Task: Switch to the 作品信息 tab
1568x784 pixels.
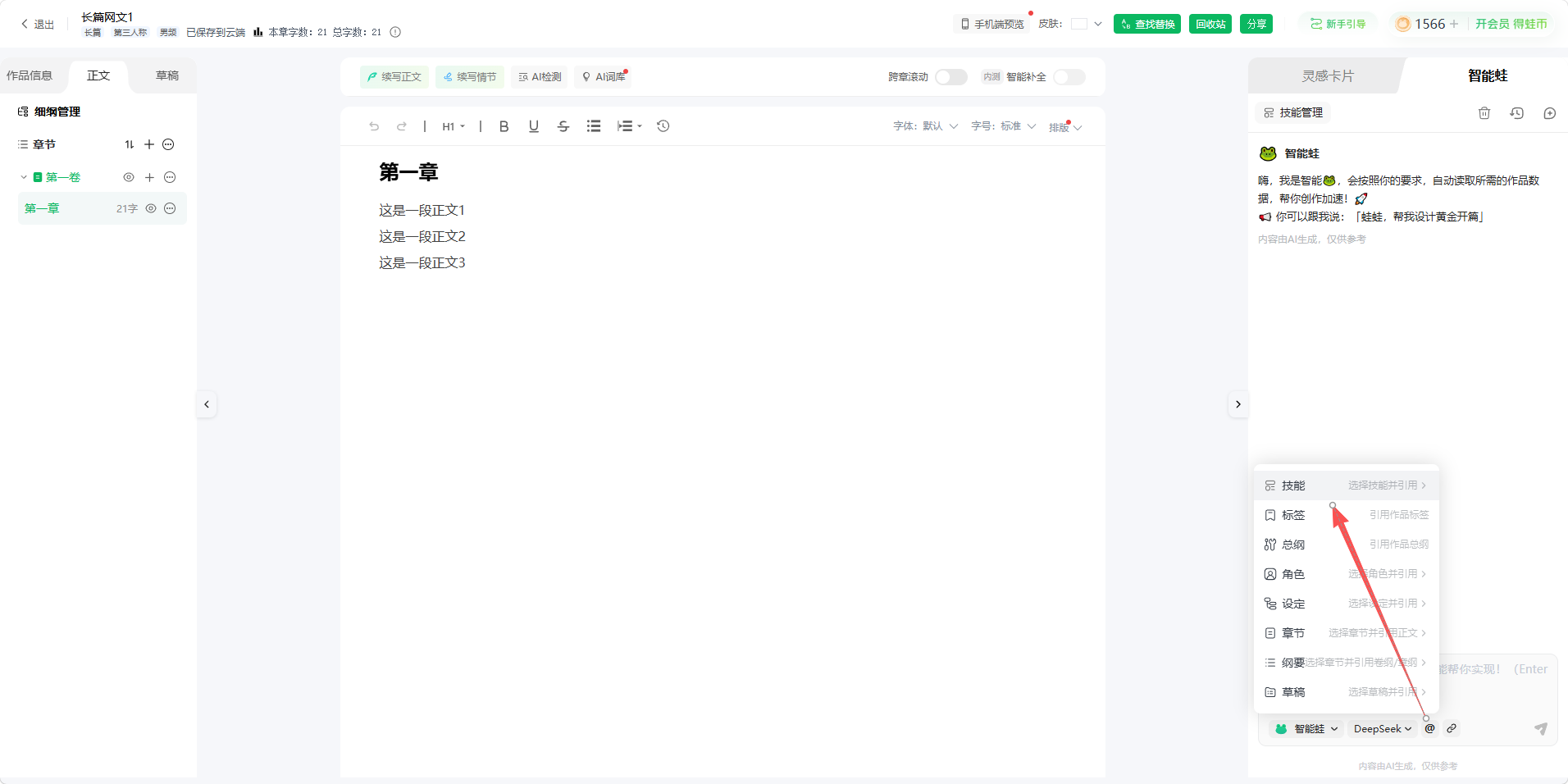Action: point(30,75)
